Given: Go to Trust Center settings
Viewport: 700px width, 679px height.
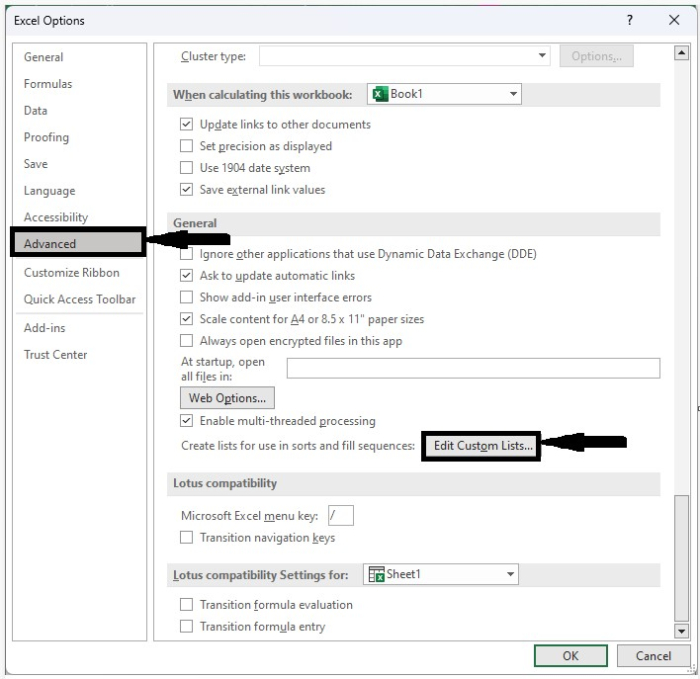Looking at the screenshot, I should (x=56, y=354).
